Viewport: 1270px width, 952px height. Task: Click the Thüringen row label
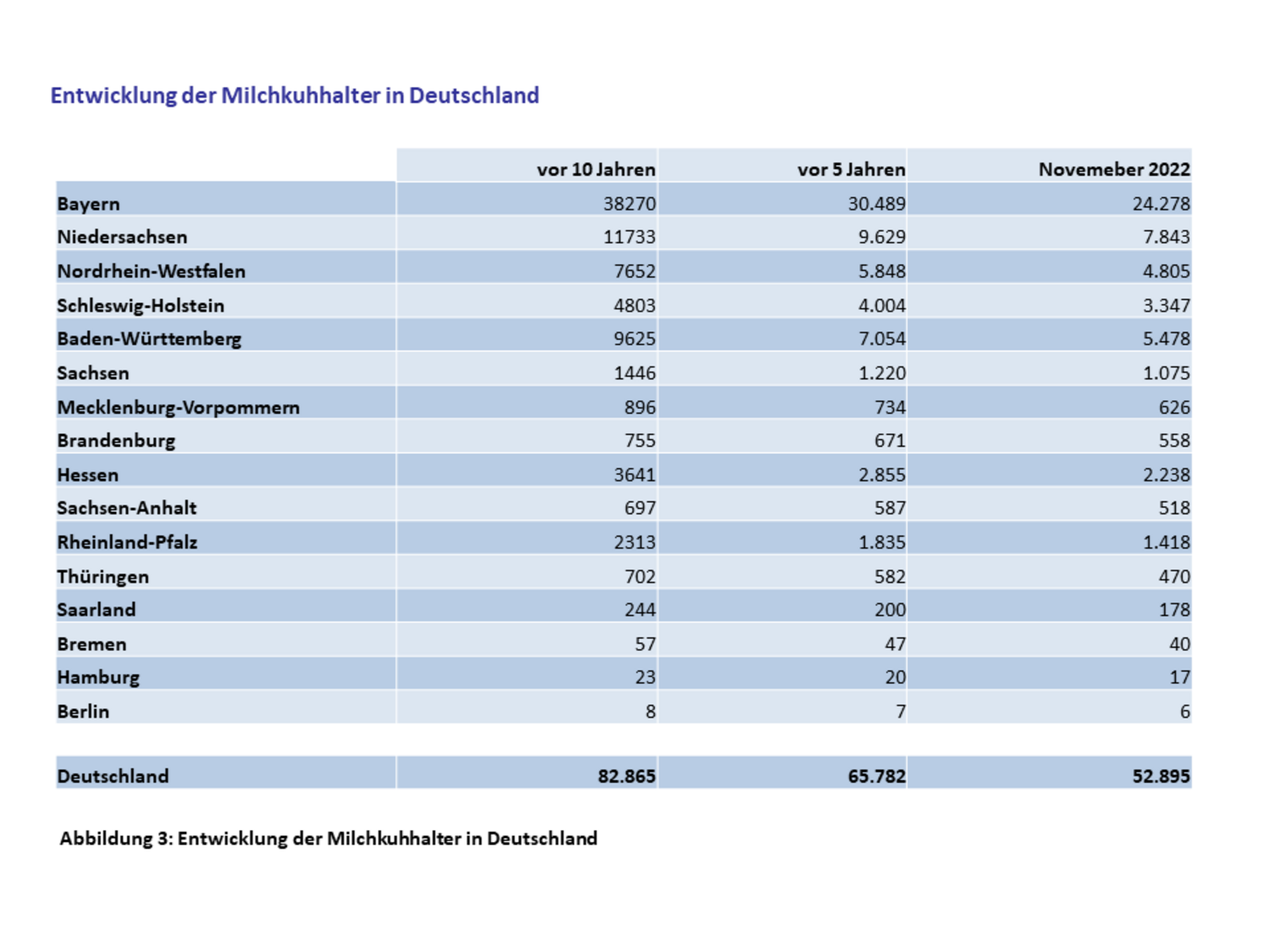pos(103,576)
